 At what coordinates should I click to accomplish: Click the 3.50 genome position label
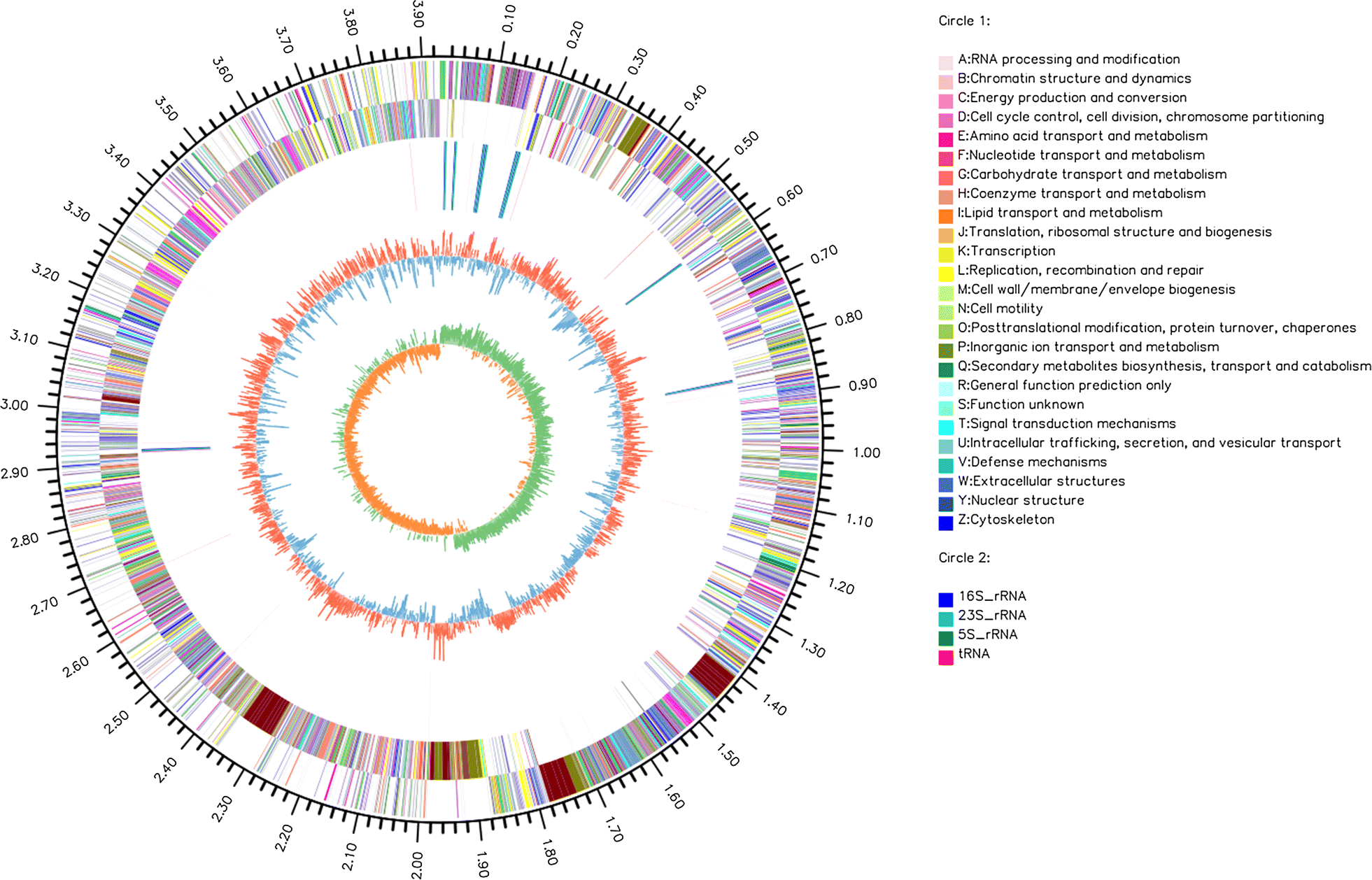167,109
